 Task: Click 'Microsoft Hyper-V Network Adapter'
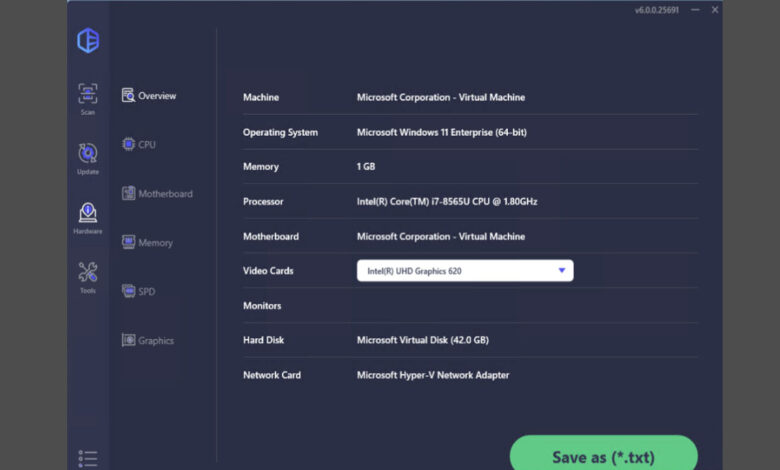(433, 375)
